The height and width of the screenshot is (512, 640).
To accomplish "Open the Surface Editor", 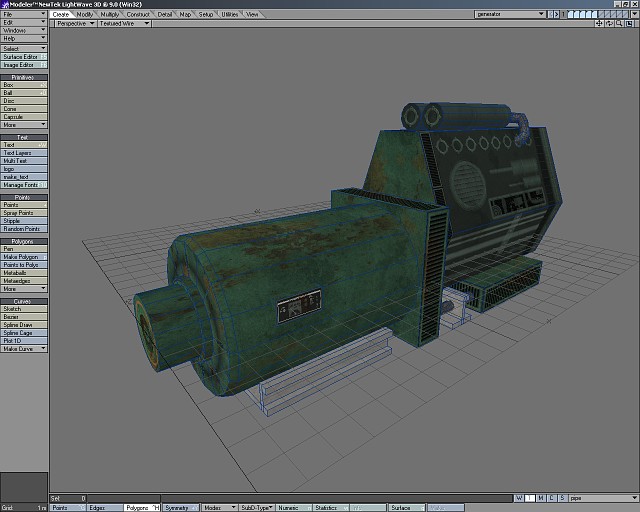I will click(24, 57).
